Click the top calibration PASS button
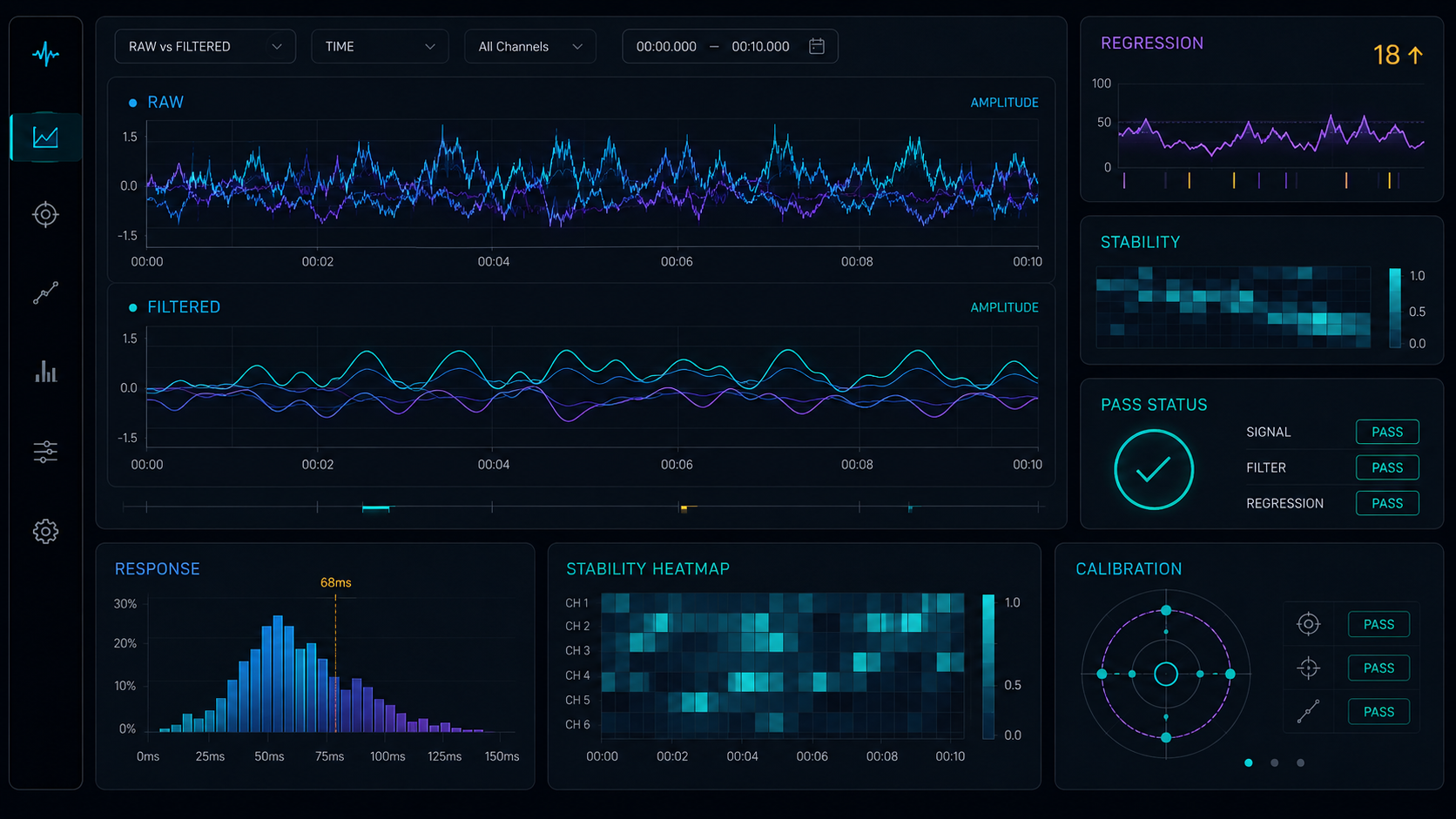The height and width of the screenshot is (819, 1456). pyautogui.click(x=1378, y=624)
